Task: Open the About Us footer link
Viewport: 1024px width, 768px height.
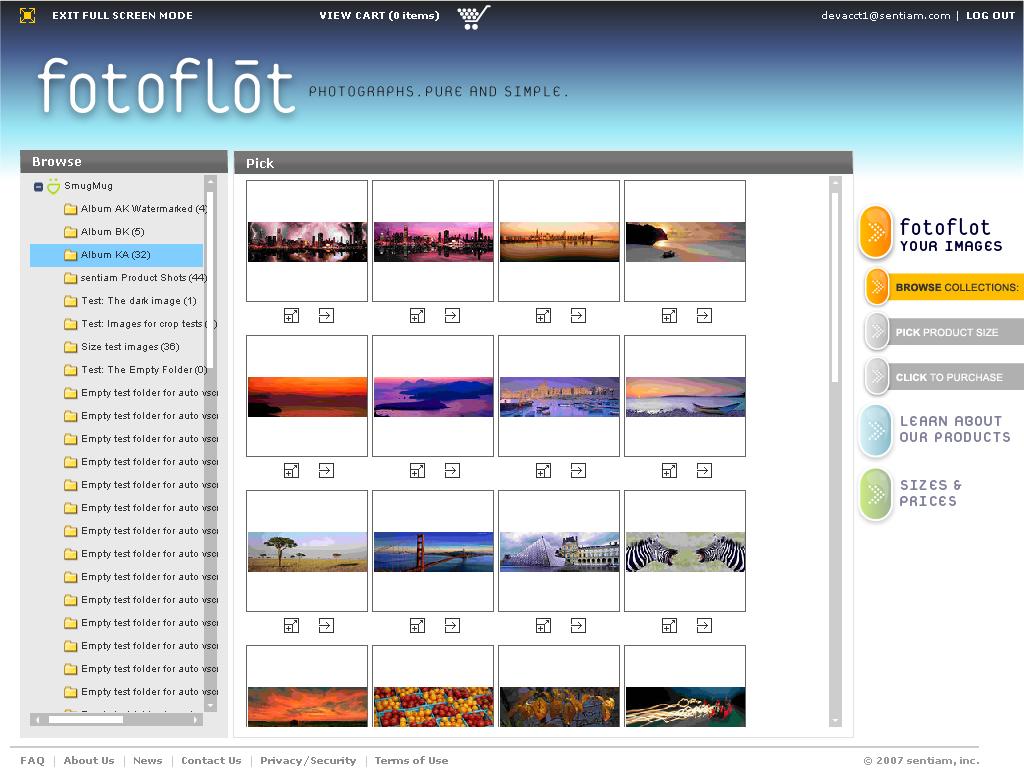Action: (x=89, y=760)
